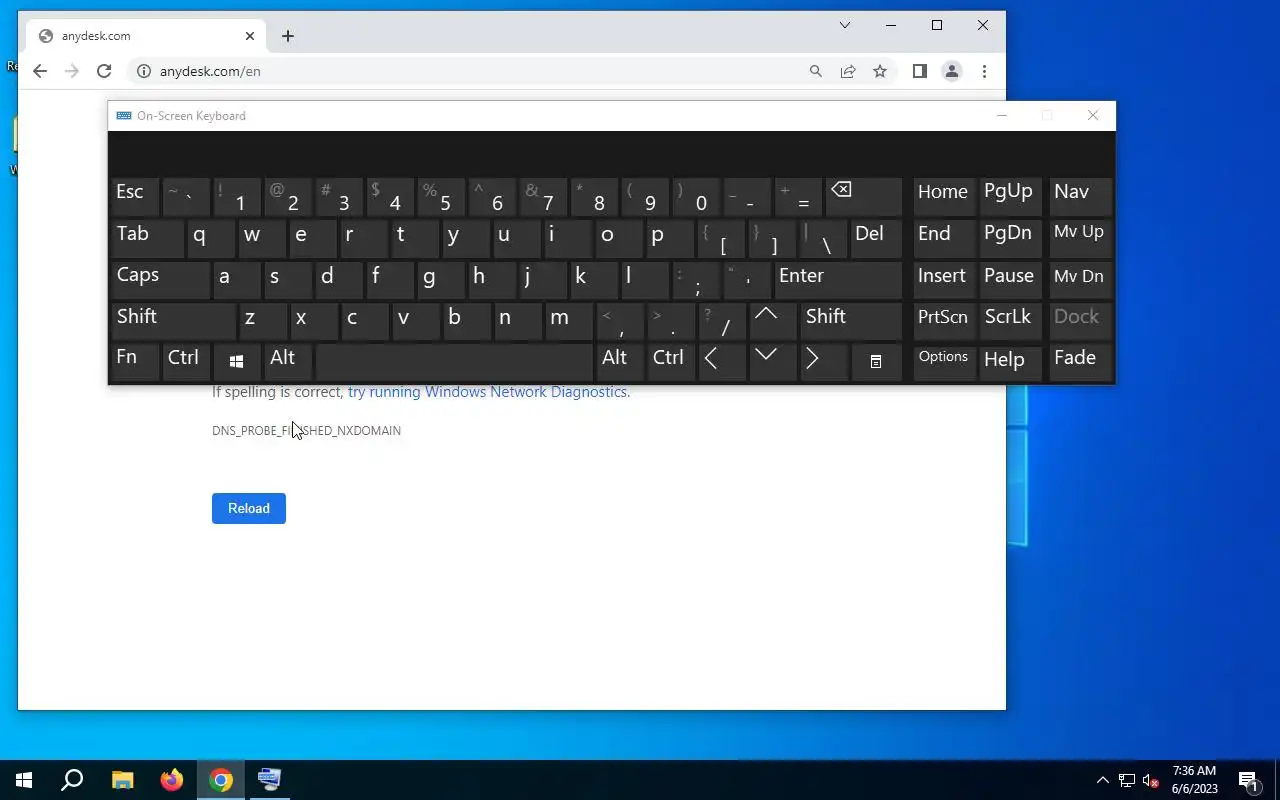
Task: Click the context menu key on keyboard
Action: pos(875,362)
